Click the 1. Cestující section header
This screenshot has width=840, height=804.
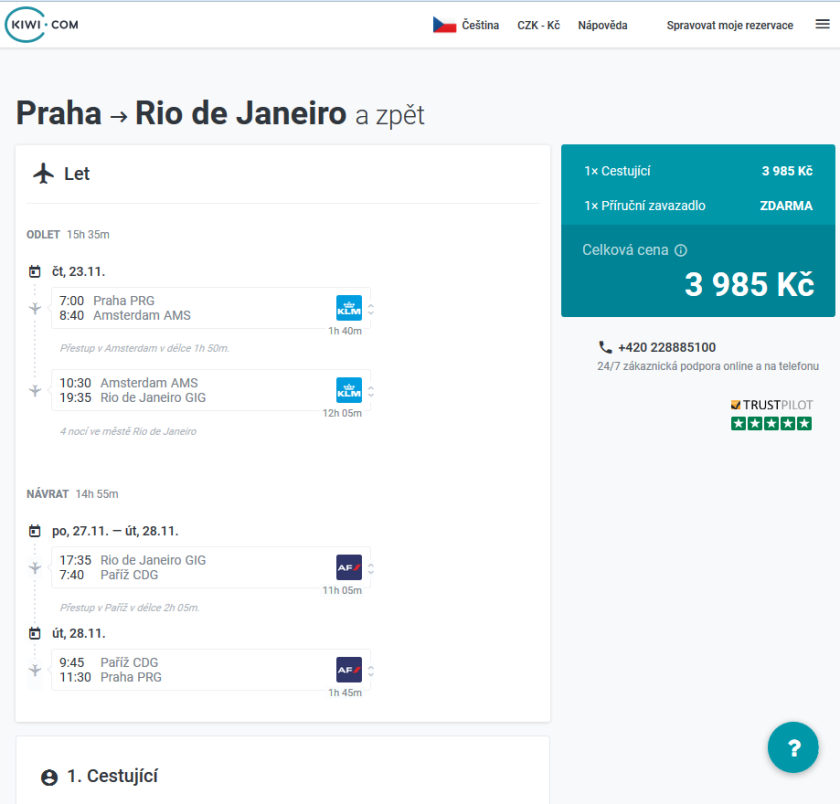point(111,776)
